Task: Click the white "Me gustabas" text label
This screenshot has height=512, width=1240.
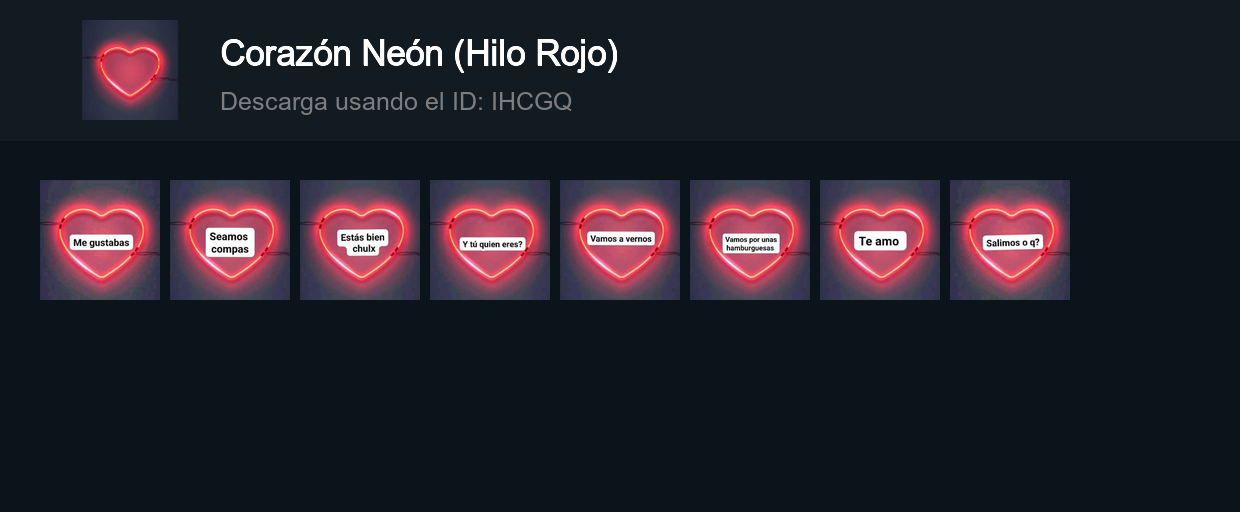Action: (101, 243)
